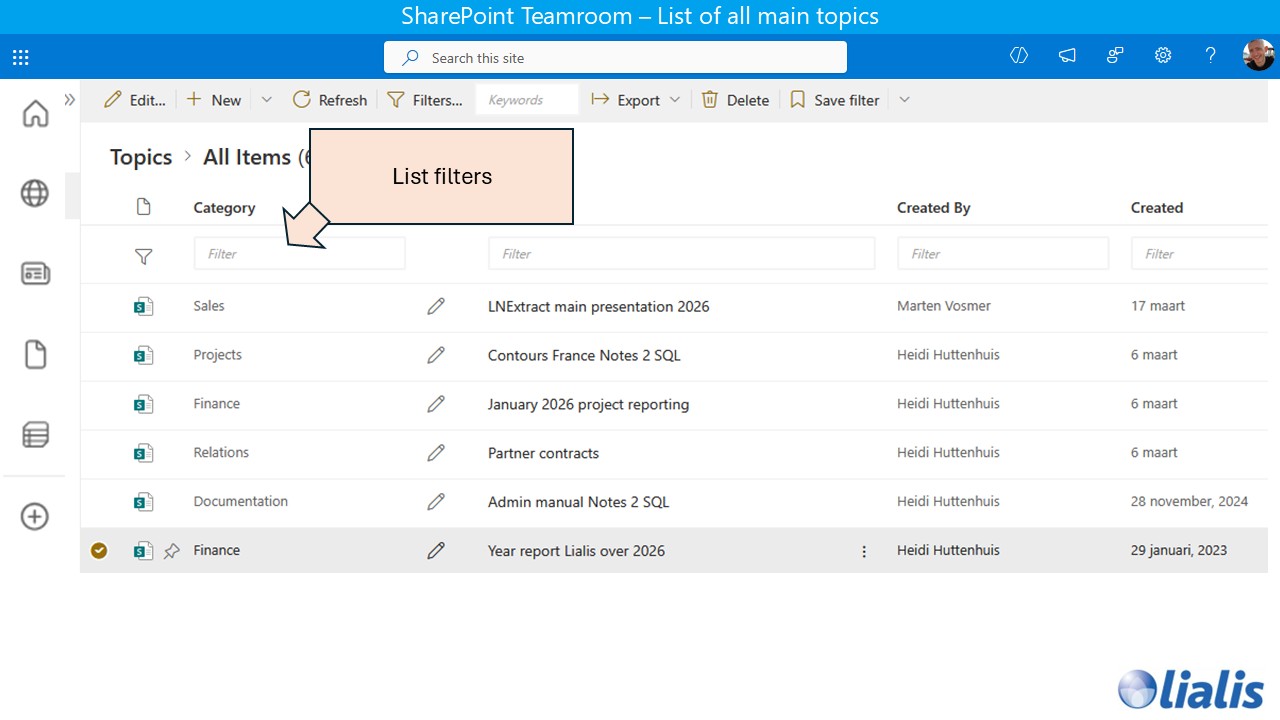The width and height of the screenshot is (1280, 720).
Task: Expand the overflow chevron after Save filter
Action: click(904, 99)
